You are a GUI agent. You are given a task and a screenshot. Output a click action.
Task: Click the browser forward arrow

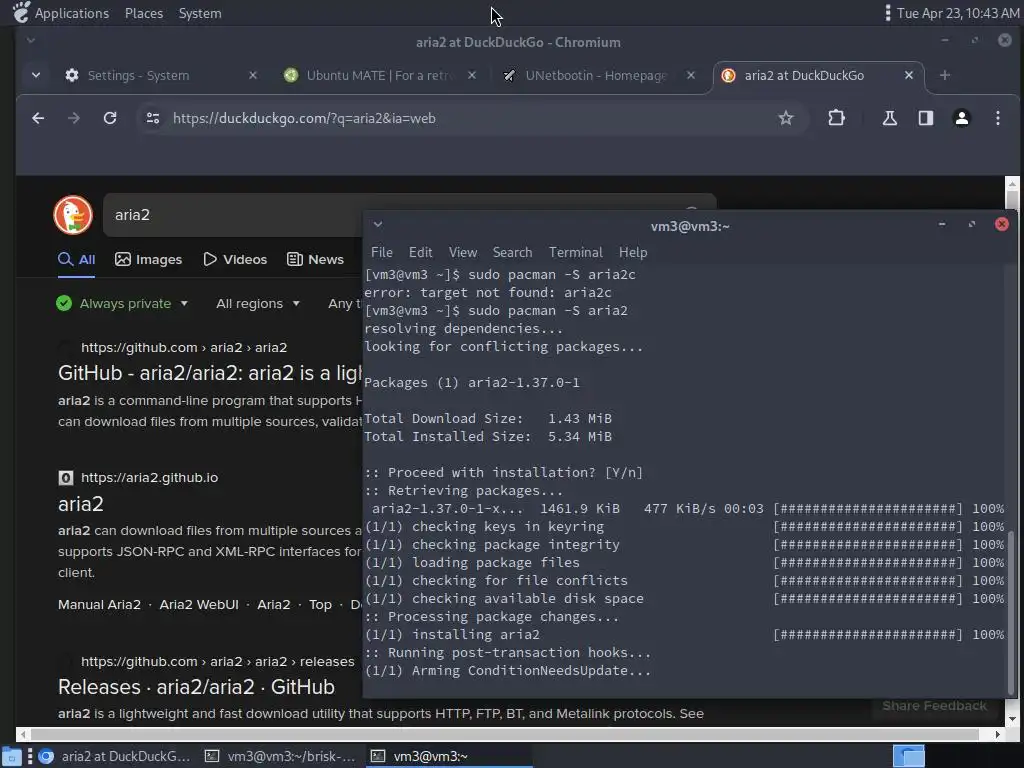(x=74, y=118)
